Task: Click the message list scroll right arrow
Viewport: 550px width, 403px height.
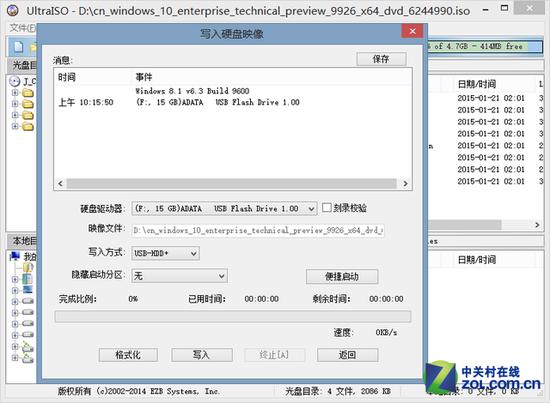Action: (x=405, y=183)
